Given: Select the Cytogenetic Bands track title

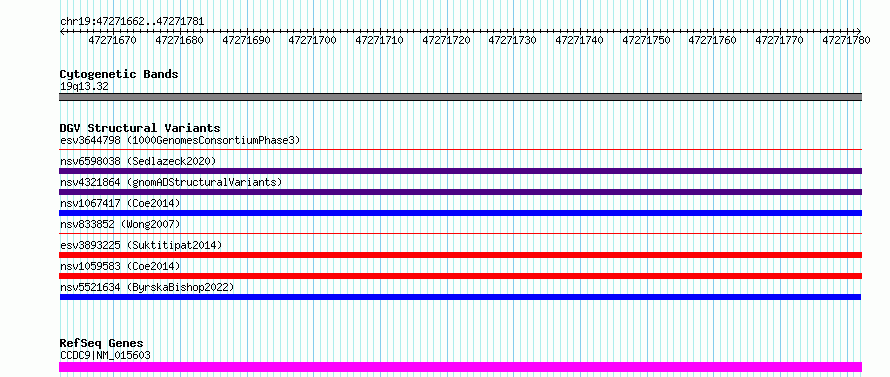Looking at the screenshot, I should [119, 74].
